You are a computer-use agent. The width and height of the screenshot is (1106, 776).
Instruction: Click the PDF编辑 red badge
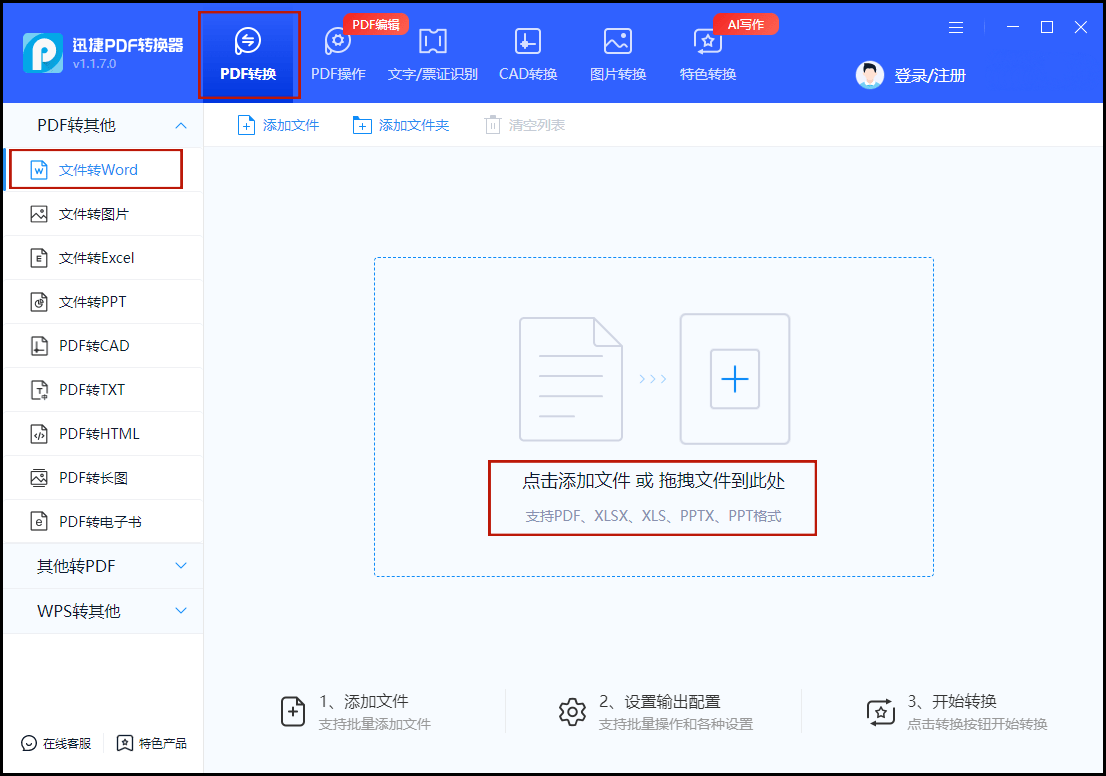tap(376, 25)
